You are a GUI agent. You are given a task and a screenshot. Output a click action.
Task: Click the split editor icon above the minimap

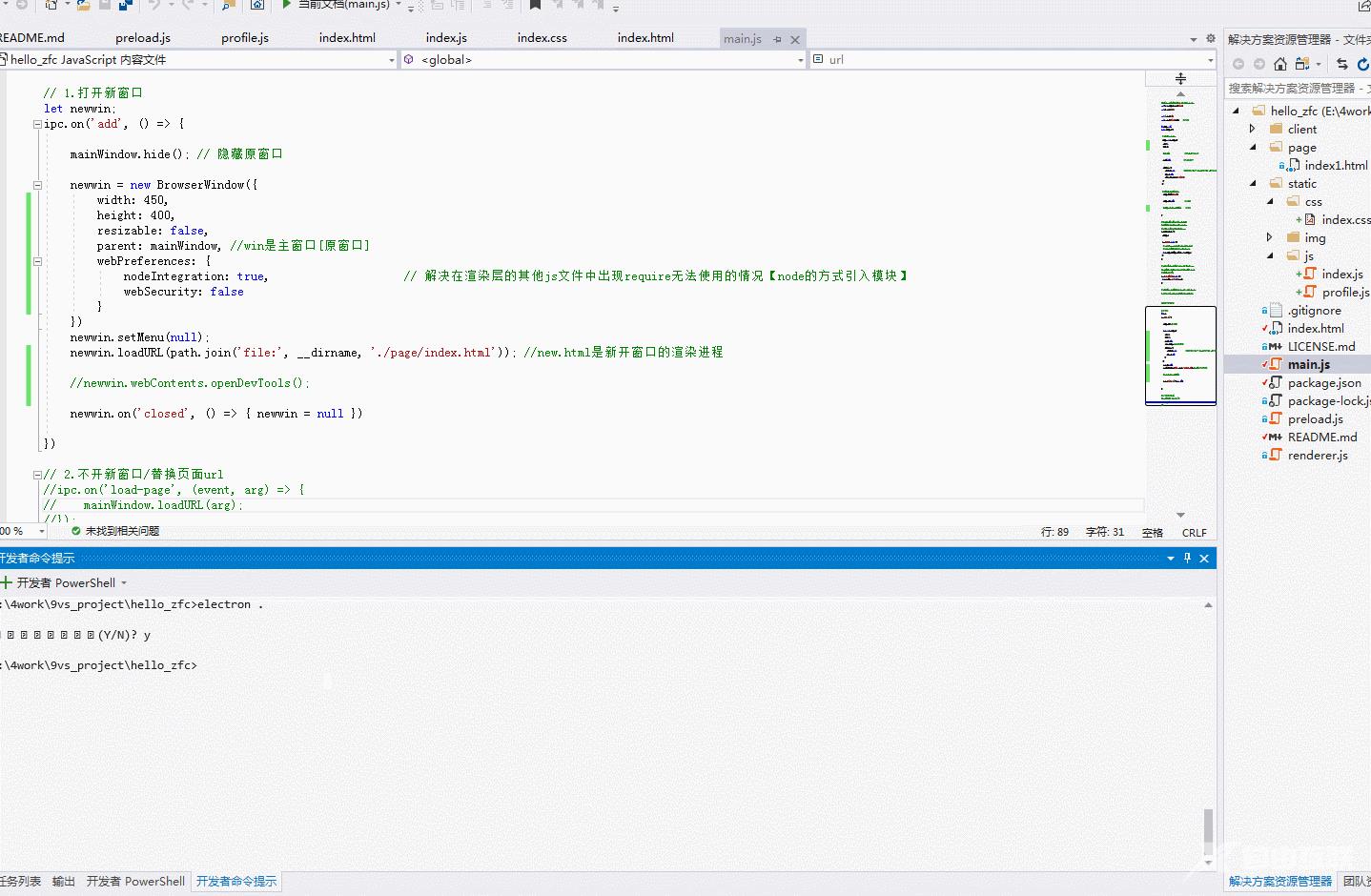coord(1180,78)
